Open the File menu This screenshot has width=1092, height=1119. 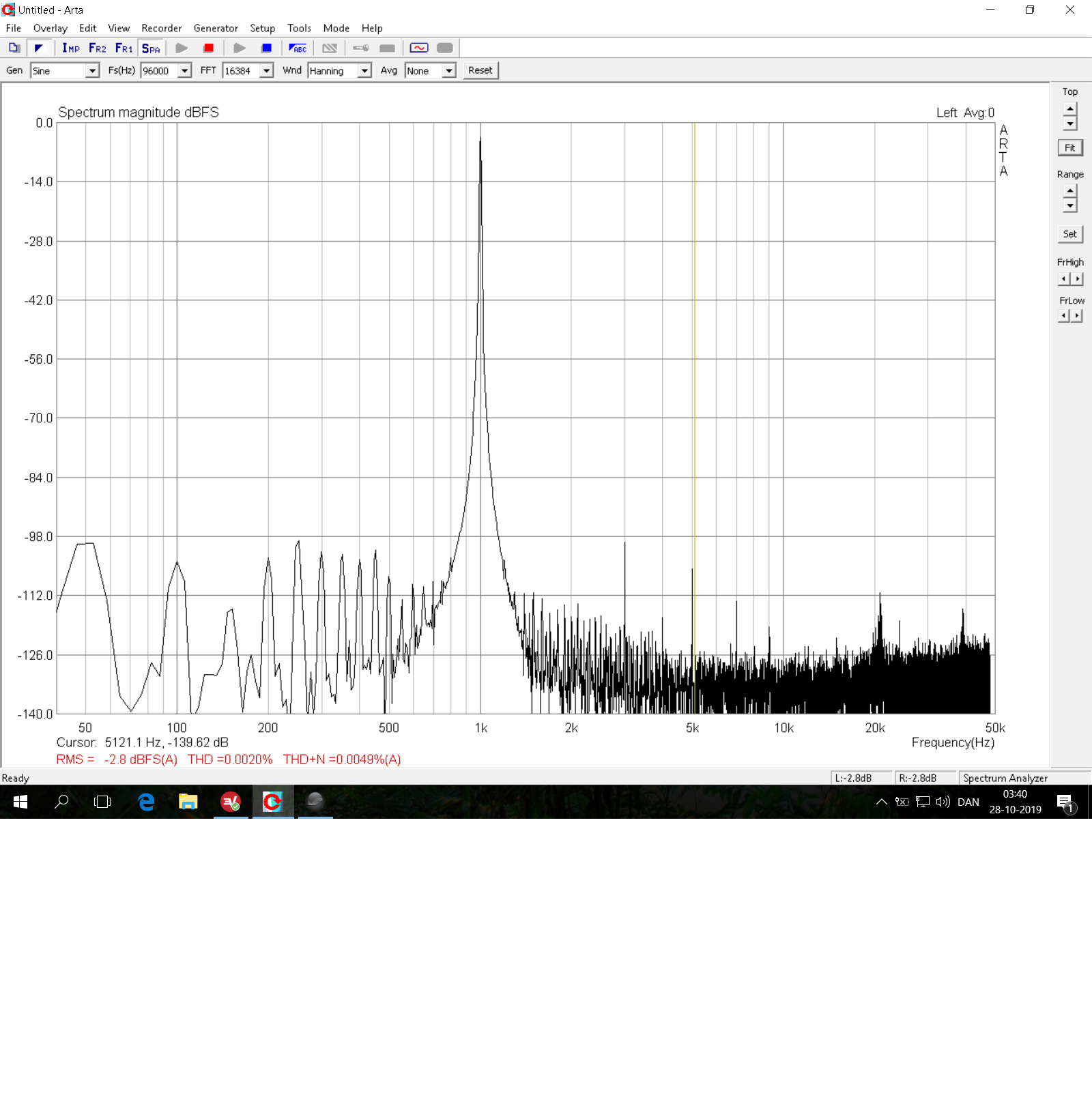coord(14,28)
